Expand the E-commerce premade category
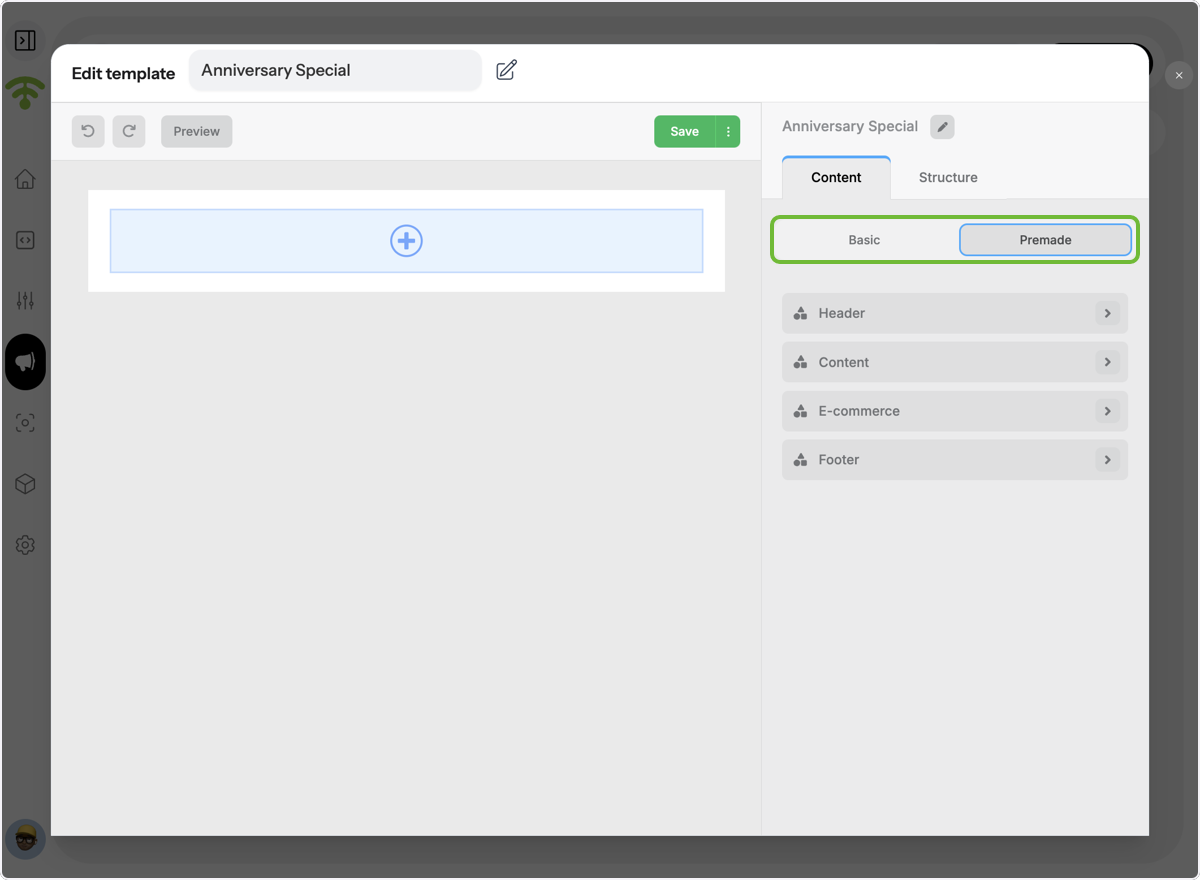This screenshot has height=880, width=1200. click(x=955, y=411)
